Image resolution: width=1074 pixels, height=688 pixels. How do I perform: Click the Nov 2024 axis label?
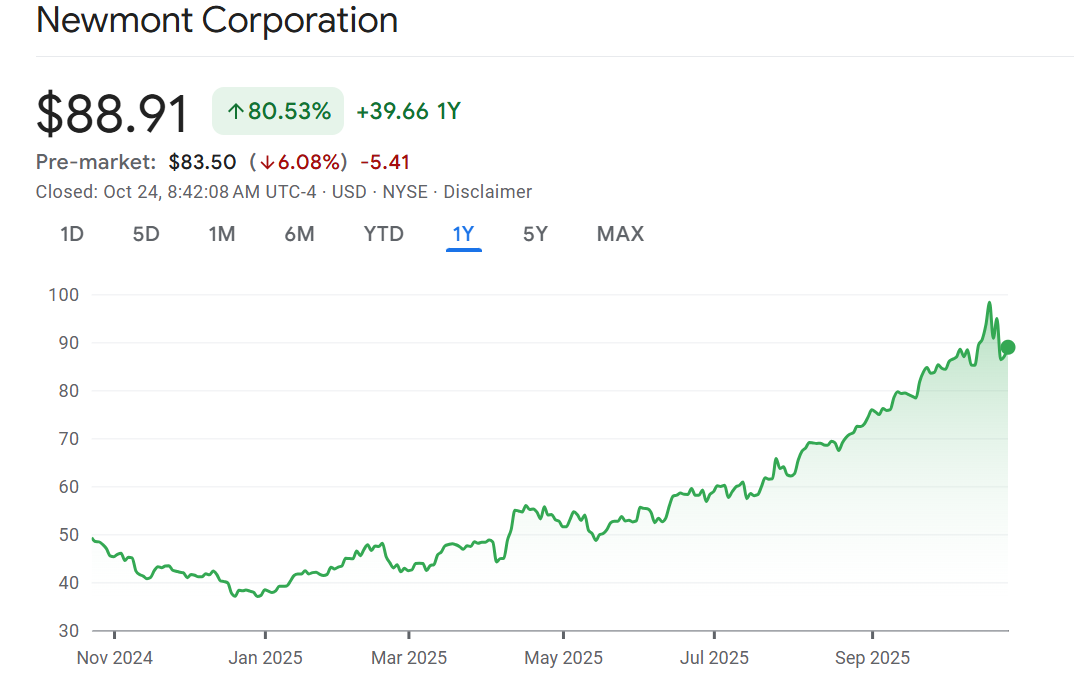(x=114, y=658)
